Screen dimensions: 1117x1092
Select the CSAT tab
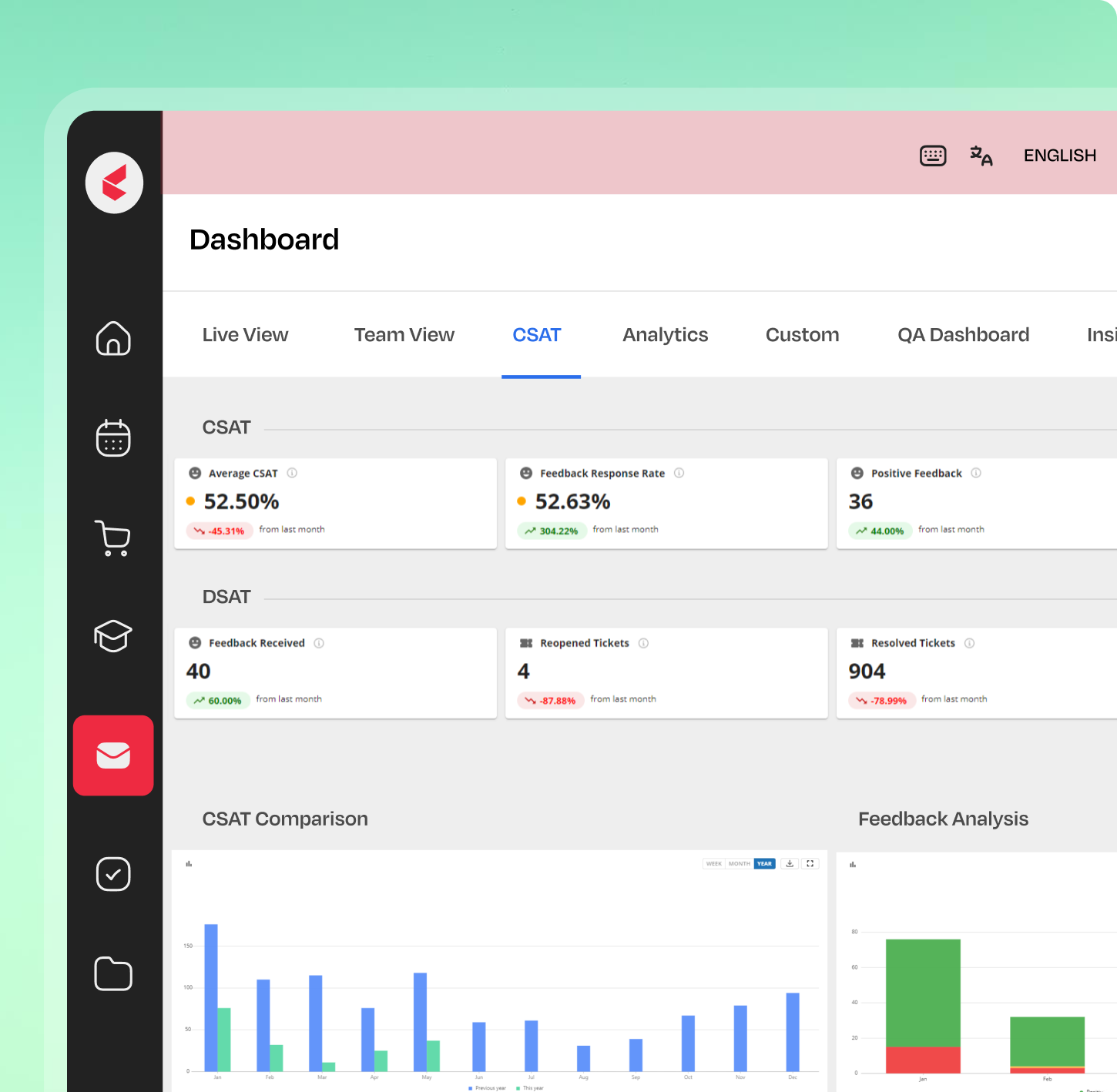[537, 335]
